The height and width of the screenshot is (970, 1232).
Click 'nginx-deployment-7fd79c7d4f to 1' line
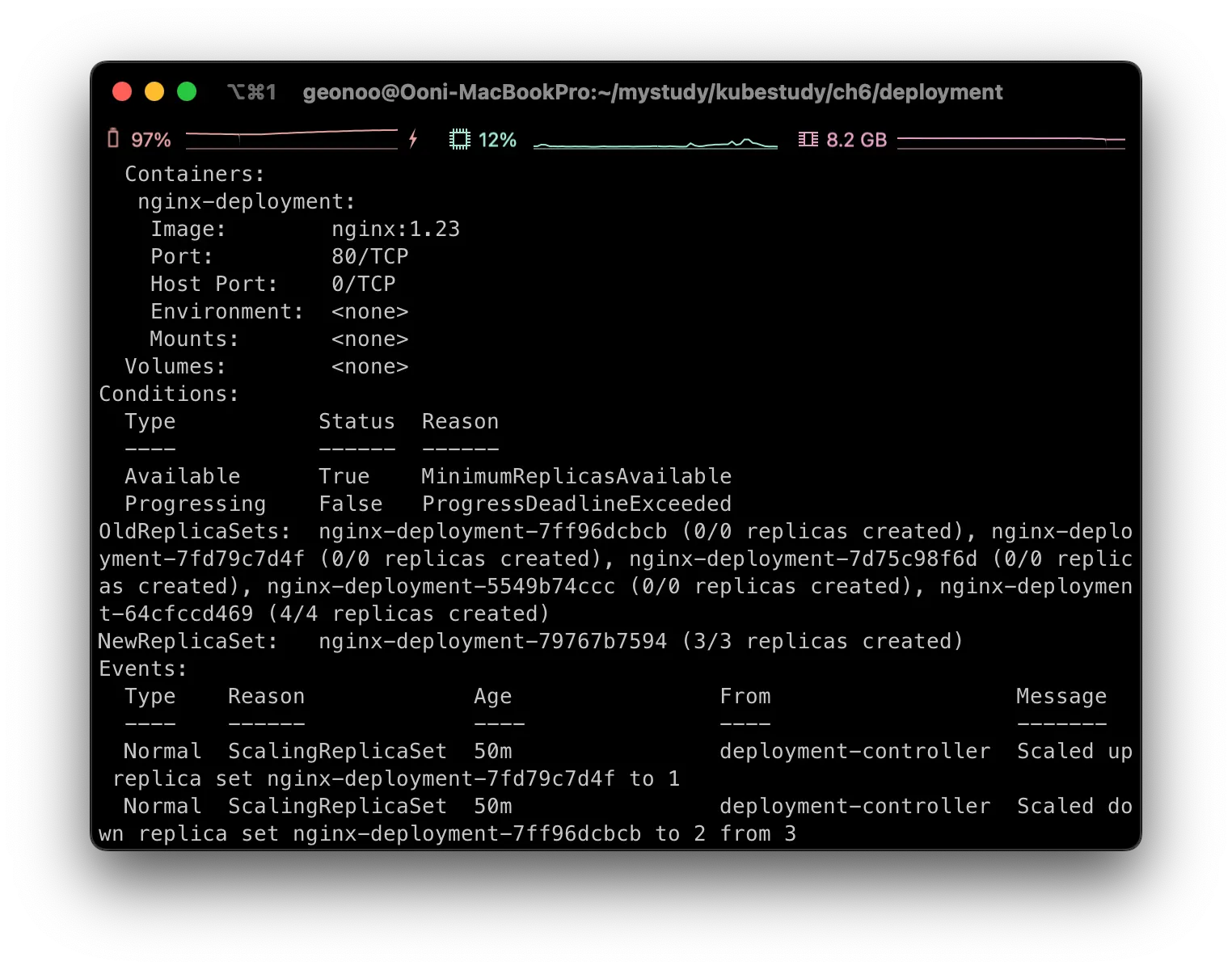[473, 778]
